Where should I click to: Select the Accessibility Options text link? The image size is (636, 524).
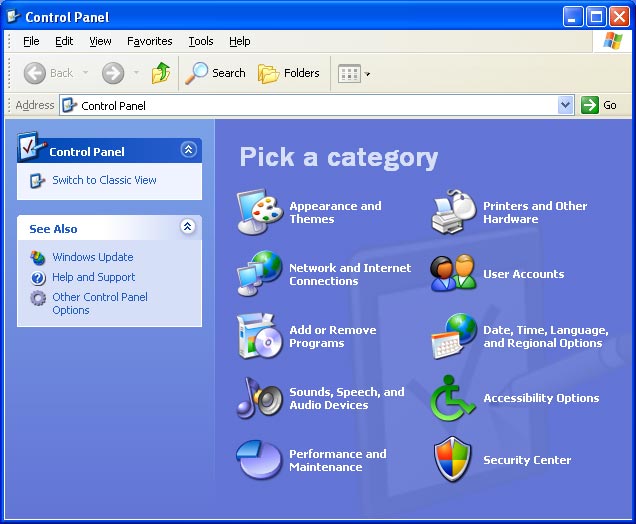pos(541,398)
